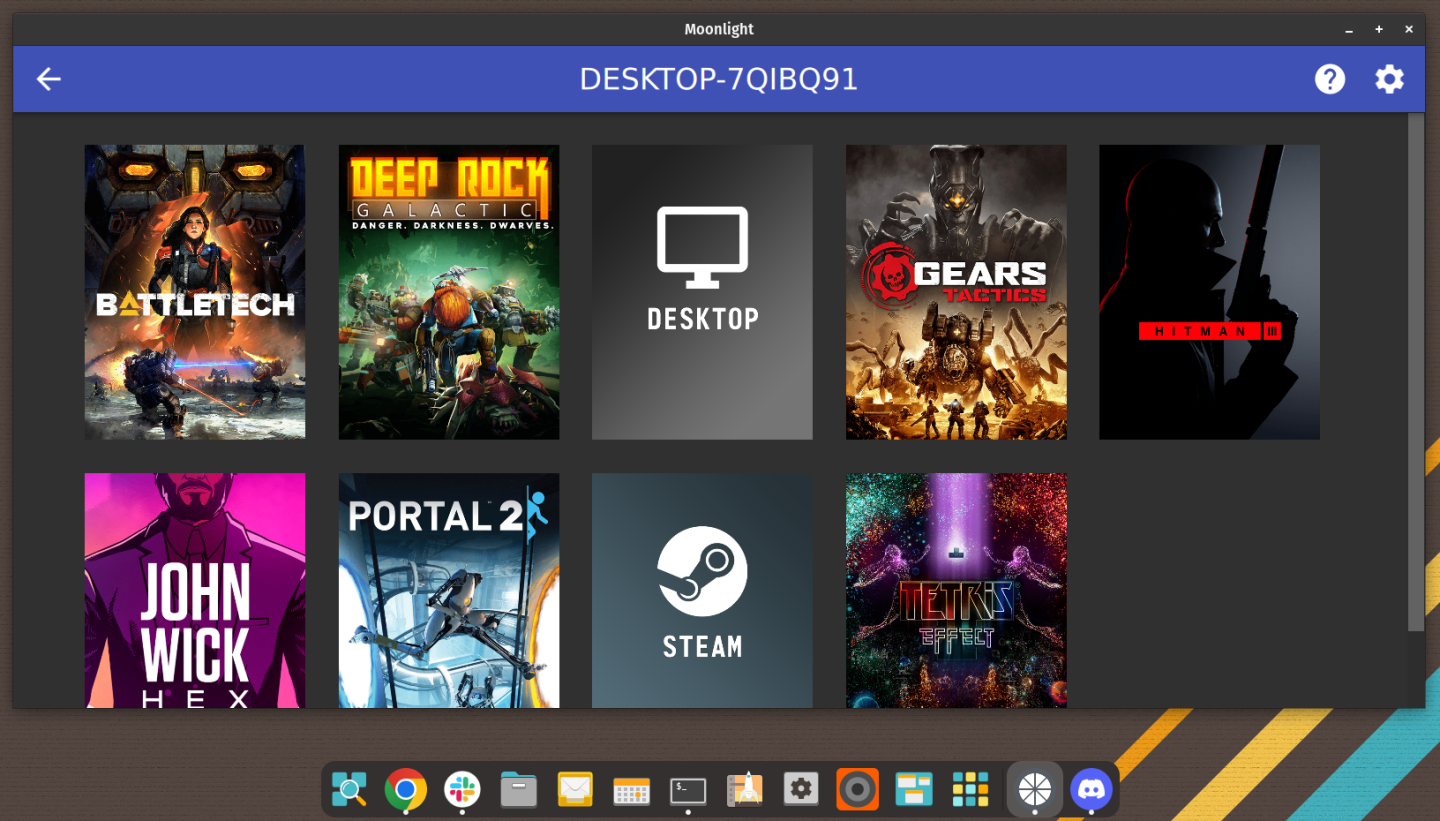Go back to the computer list

click(x=48, y=79)
